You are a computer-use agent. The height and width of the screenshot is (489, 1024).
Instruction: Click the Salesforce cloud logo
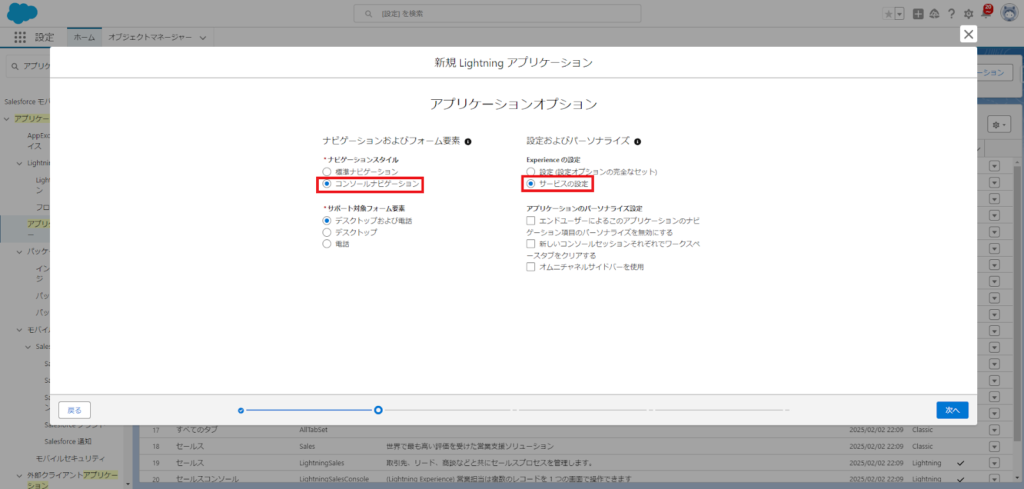click(x=22, y=13)
